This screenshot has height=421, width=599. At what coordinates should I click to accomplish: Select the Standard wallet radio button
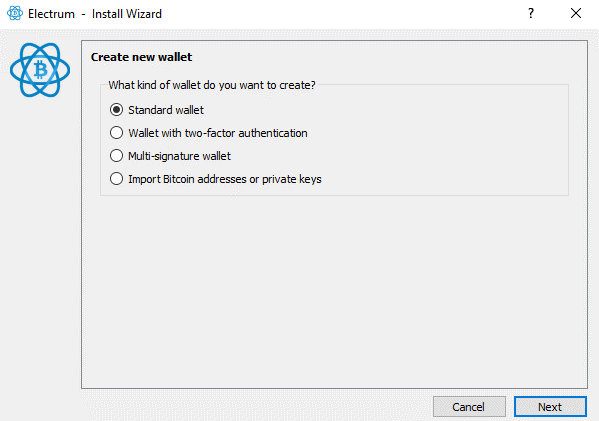(116, 110)
